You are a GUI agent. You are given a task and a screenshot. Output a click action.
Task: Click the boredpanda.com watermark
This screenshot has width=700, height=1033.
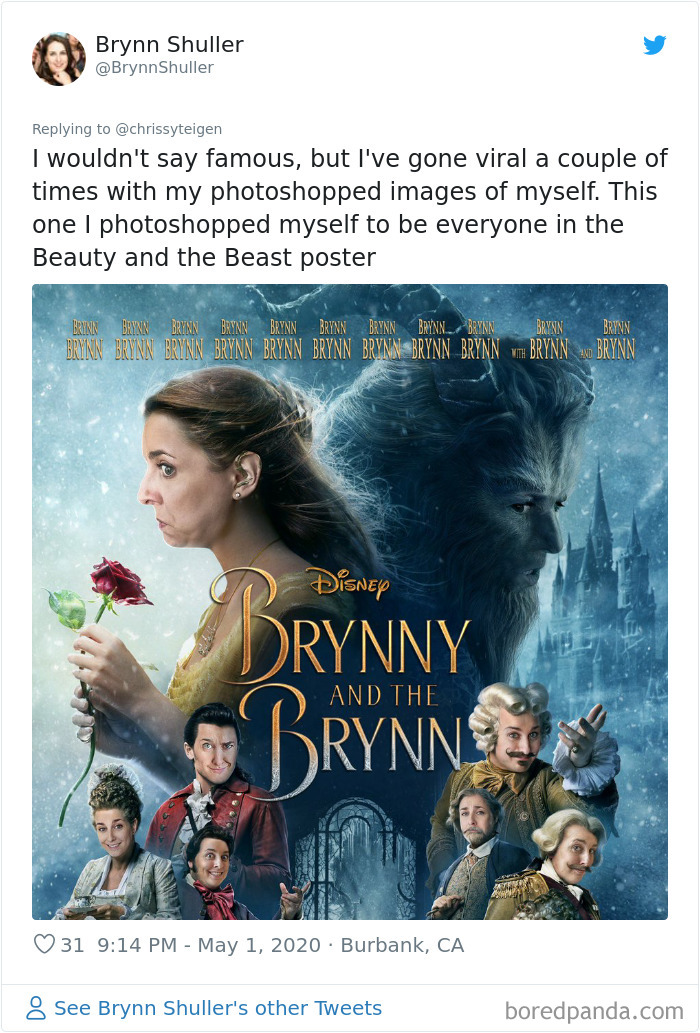pyautogui.click(x=594, y=1011)
